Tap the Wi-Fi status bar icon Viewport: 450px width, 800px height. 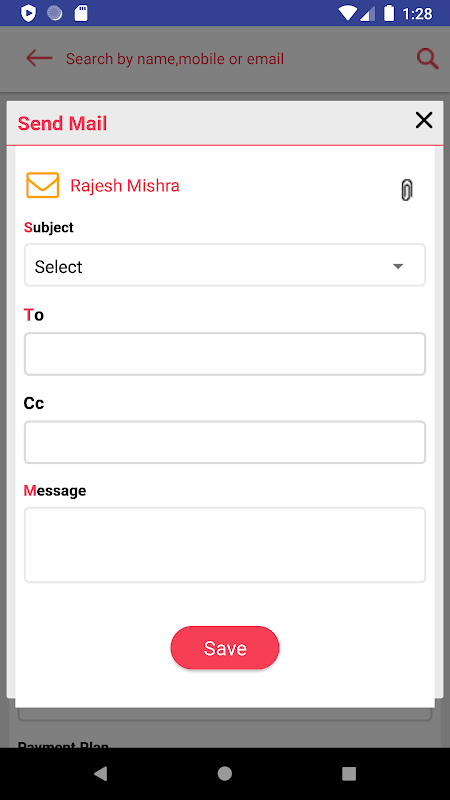click(347, 13)
